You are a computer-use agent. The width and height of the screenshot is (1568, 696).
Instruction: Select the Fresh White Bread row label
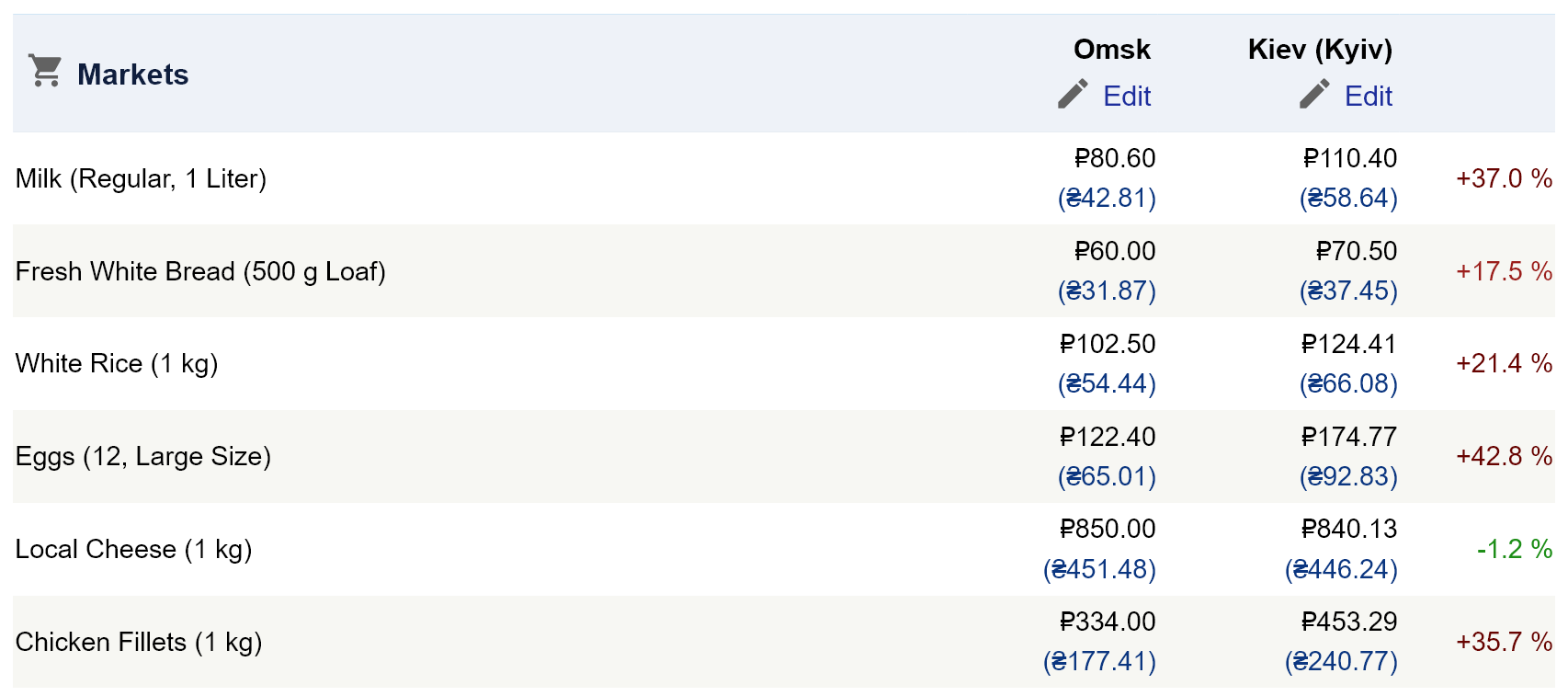200,271
